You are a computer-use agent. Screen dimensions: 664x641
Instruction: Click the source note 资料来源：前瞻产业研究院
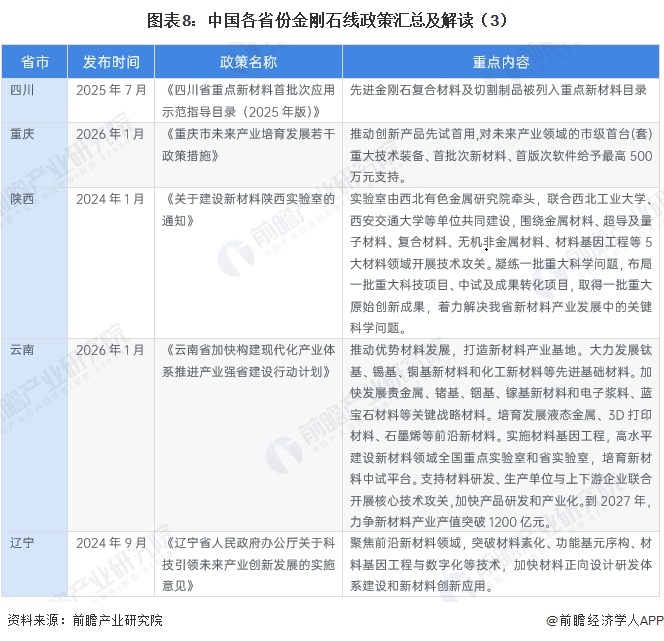point(85,620)
